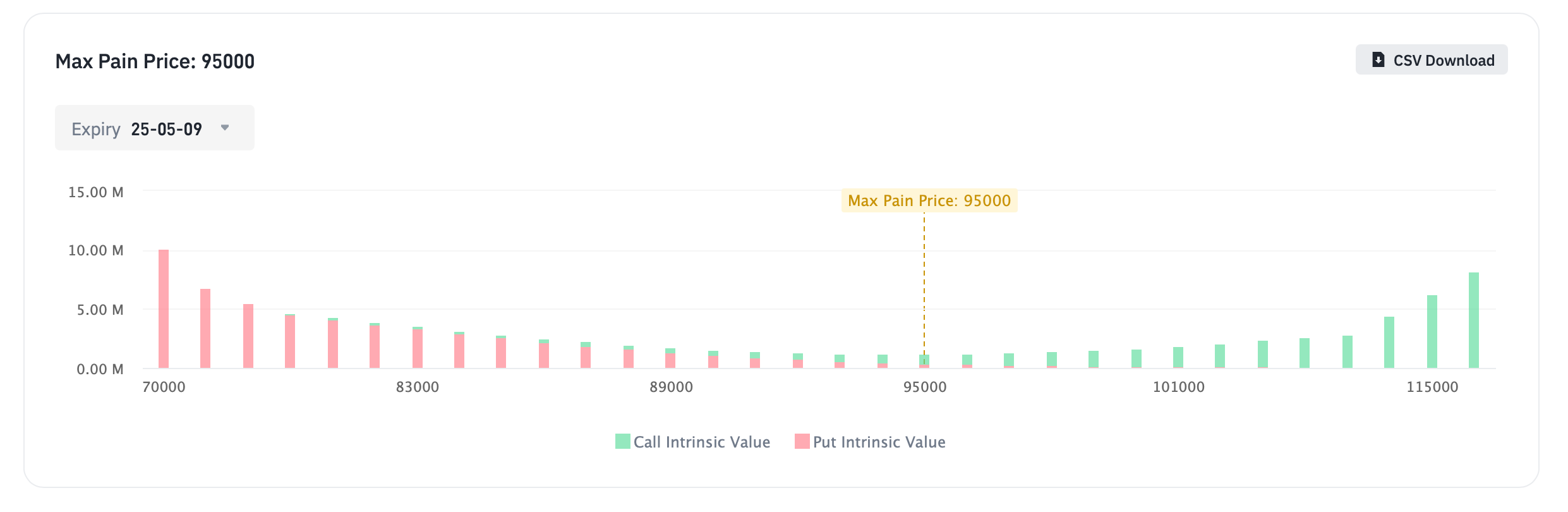Click the green bar at strike 101000

(x=1178, y=358)
